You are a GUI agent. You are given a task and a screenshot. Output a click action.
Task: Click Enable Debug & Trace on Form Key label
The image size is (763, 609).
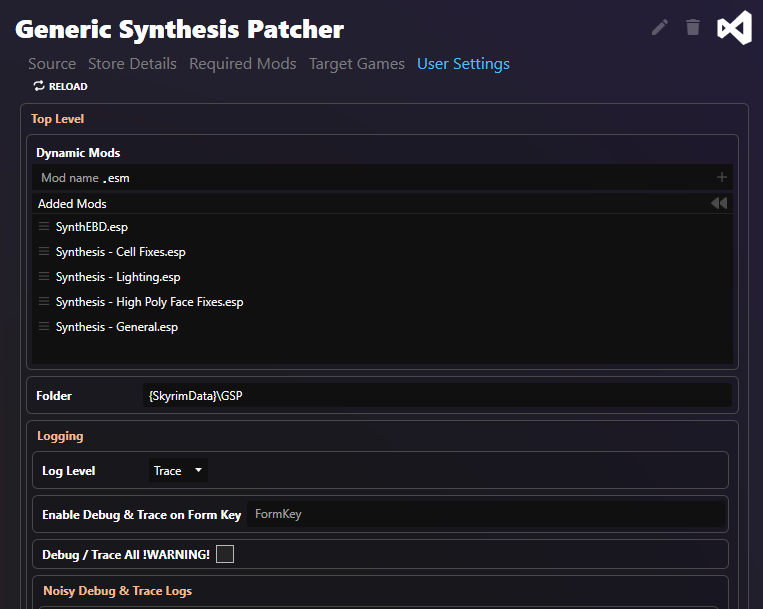tap(142, 515)
